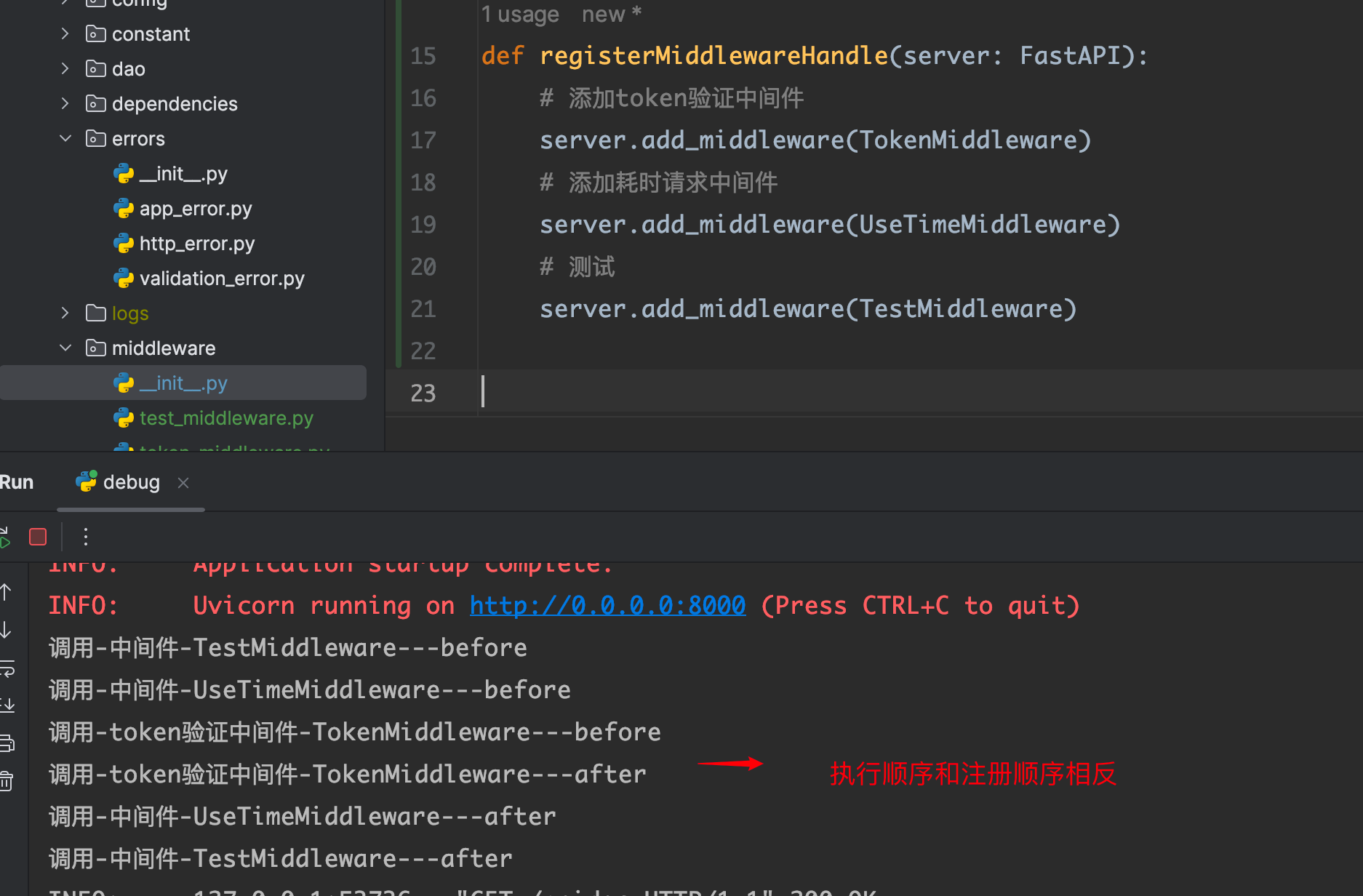The height and width of the screenshot is (896, 1363).
Task: Open http_error.py in the errors folder
Action: pyautogui.click(x=196, y=244)
